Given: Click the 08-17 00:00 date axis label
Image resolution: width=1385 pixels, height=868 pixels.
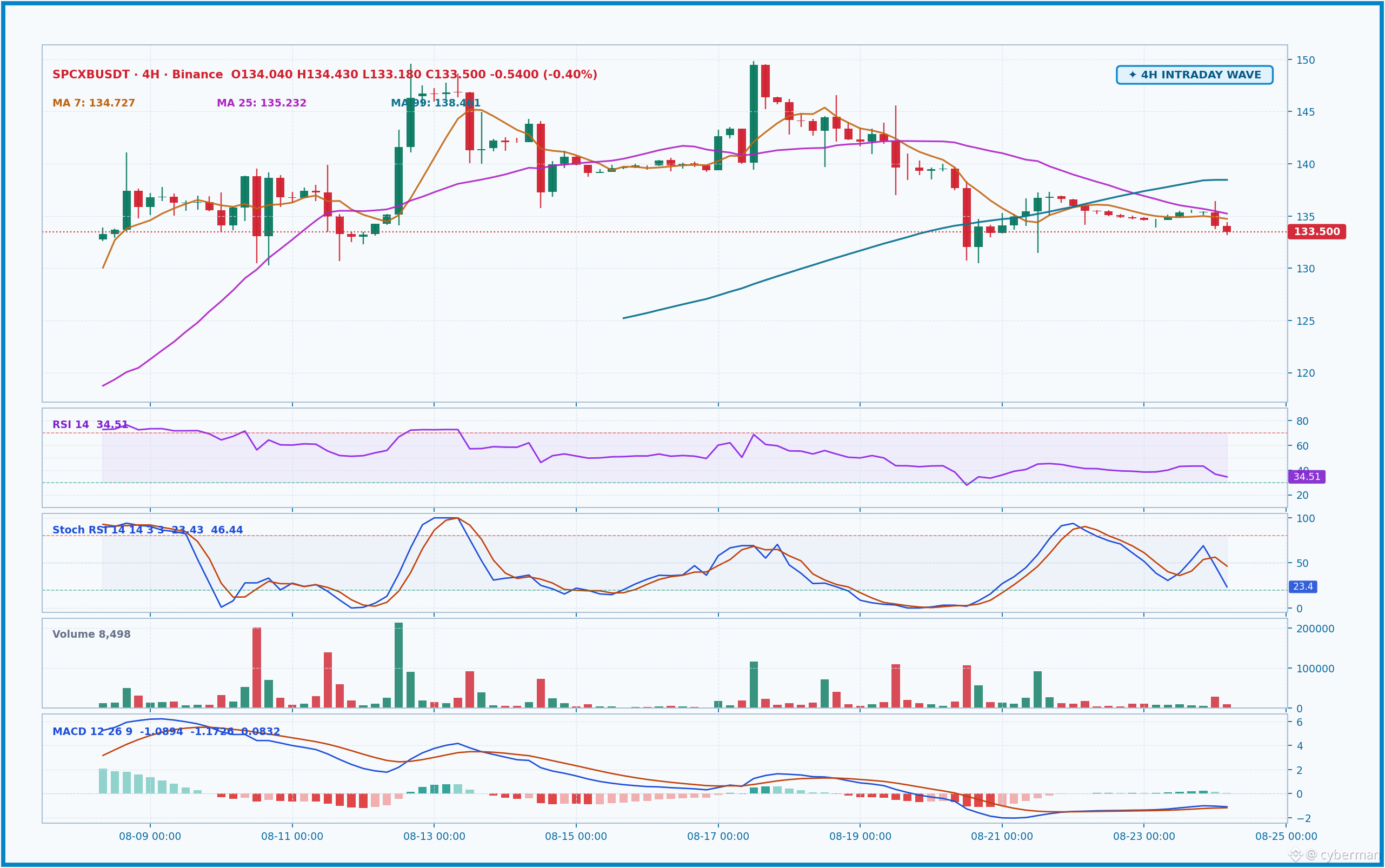Looking at the screenshot, I should (x=718, y=837).
